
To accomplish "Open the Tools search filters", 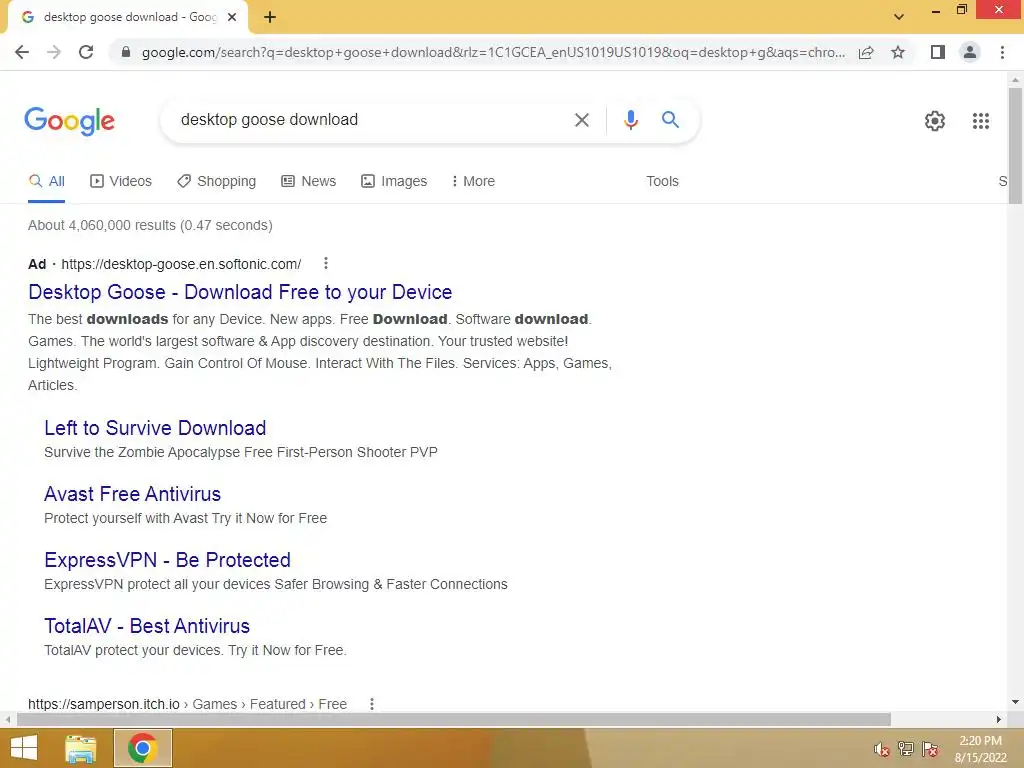I will (x=662, y=182).
